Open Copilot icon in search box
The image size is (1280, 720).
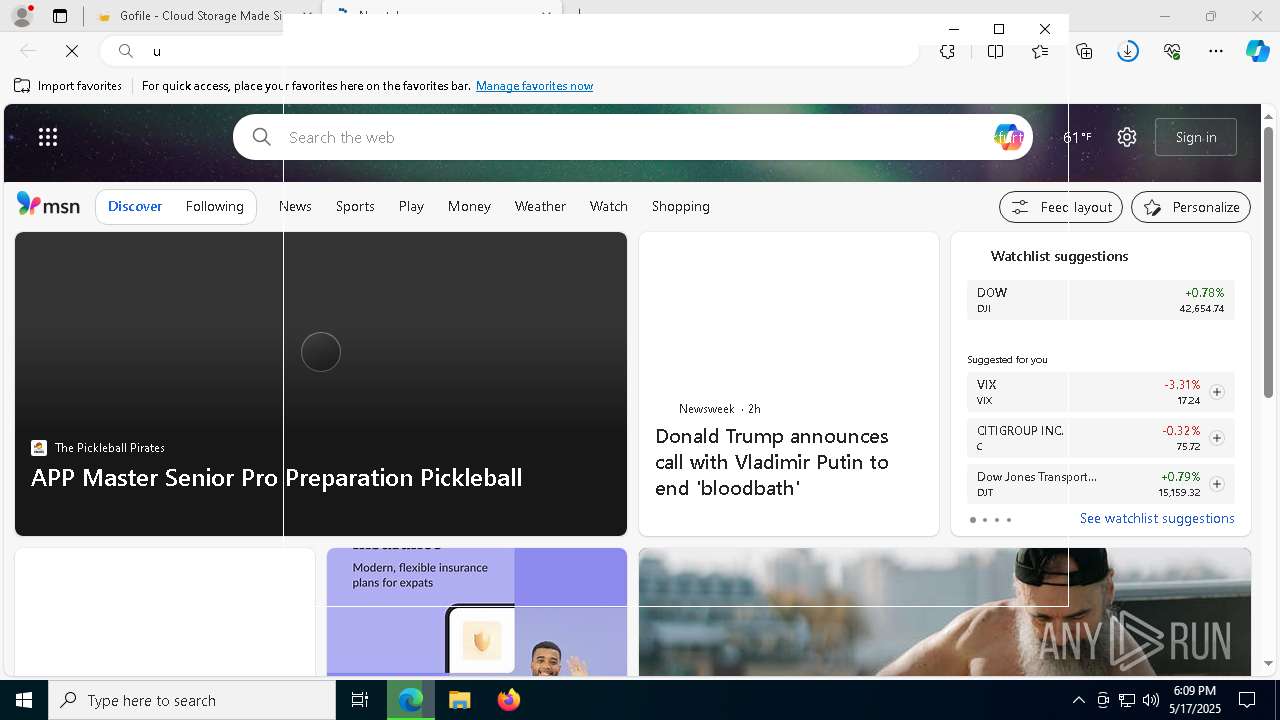pyautogui.click(x=1008, y=137)
